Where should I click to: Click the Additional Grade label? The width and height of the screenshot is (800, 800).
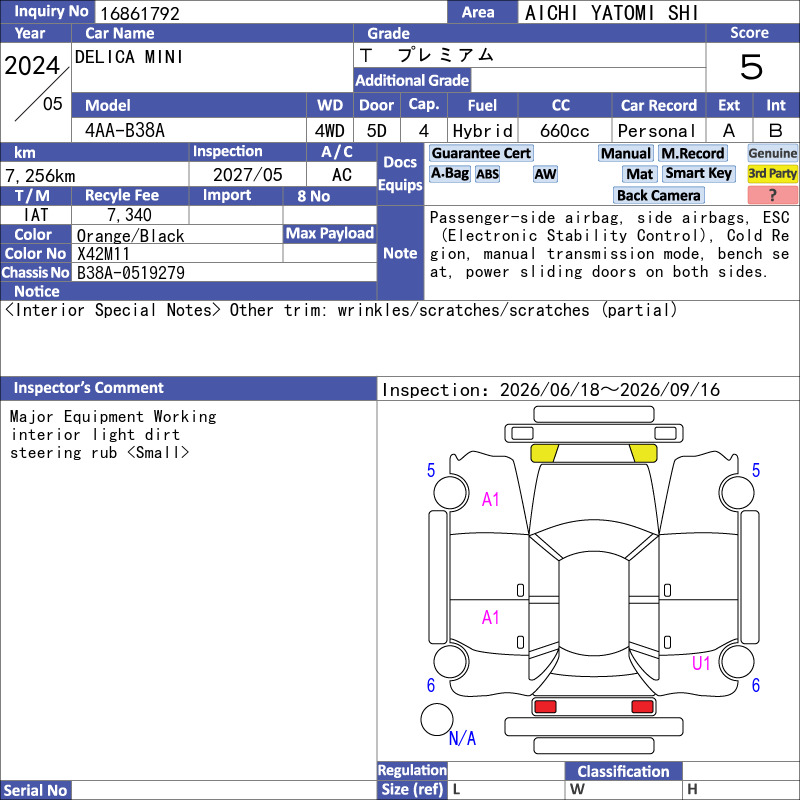(412, 80)
